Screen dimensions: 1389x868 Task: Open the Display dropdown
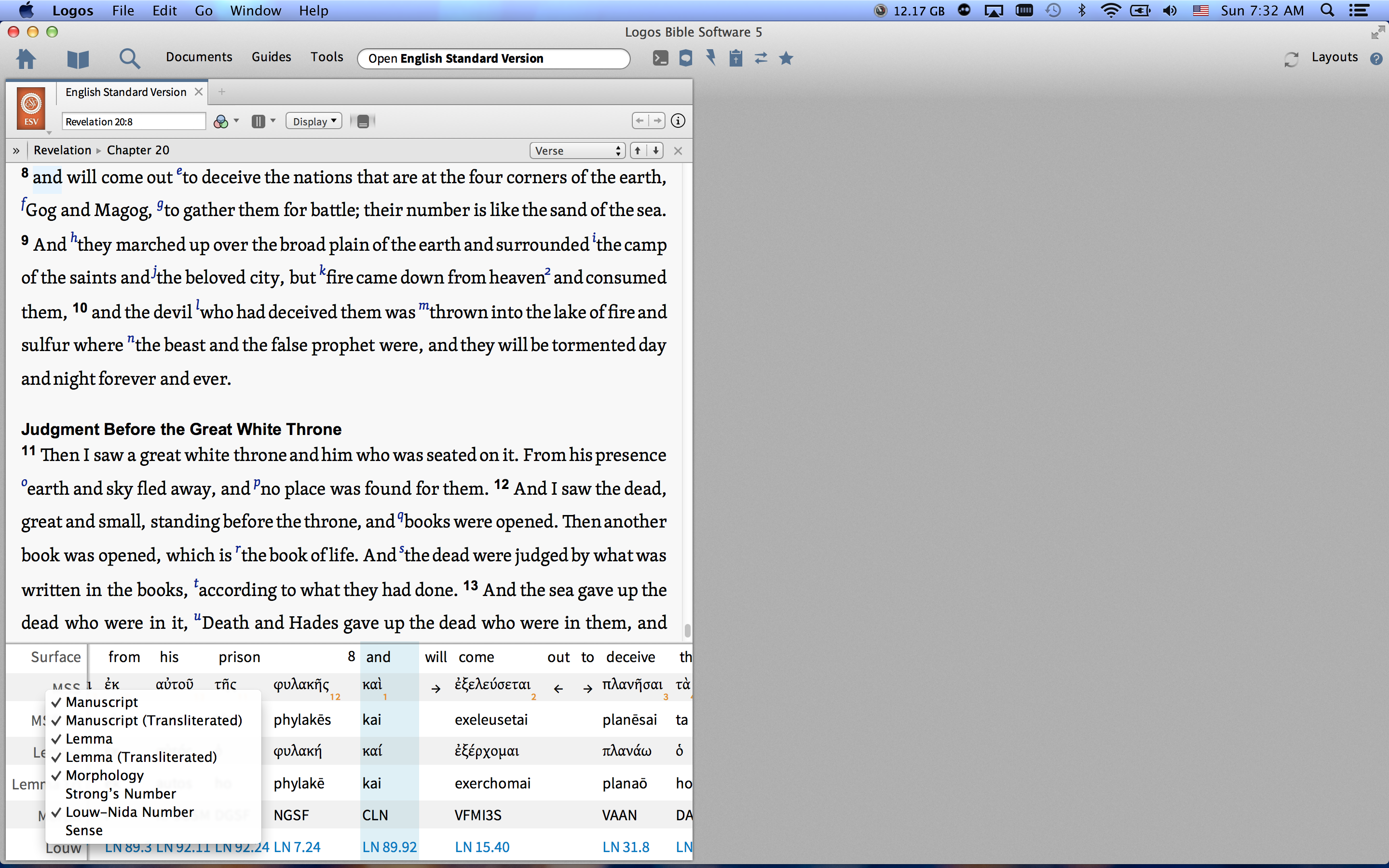(314, 121)
